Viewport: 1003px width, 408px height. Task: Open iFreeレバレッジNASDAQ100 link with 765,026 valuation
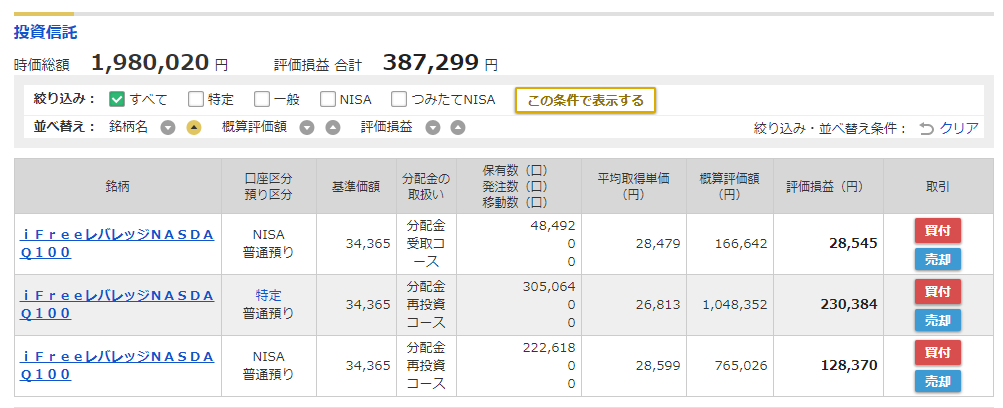tap(117, 365)
